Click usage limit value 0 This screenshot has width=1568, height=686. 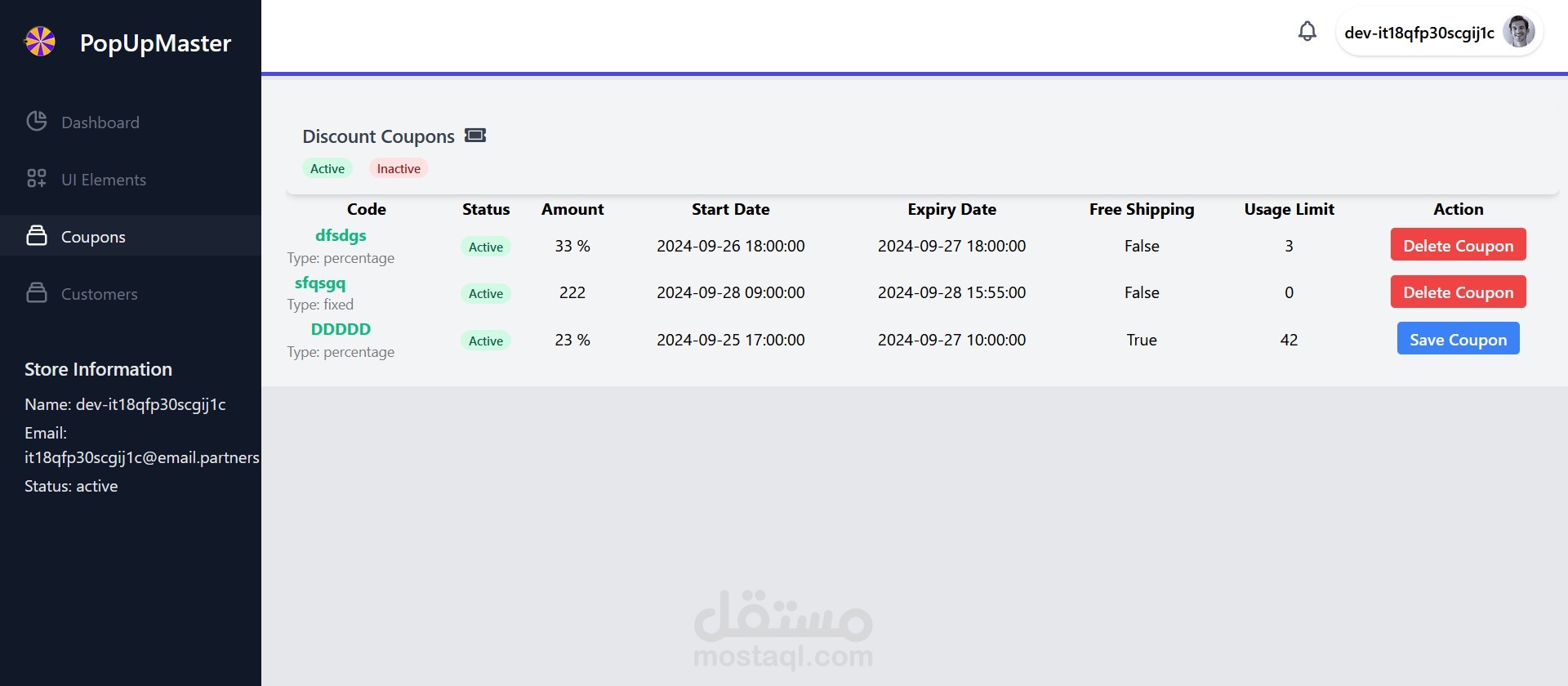click(x=1289, y=292)
